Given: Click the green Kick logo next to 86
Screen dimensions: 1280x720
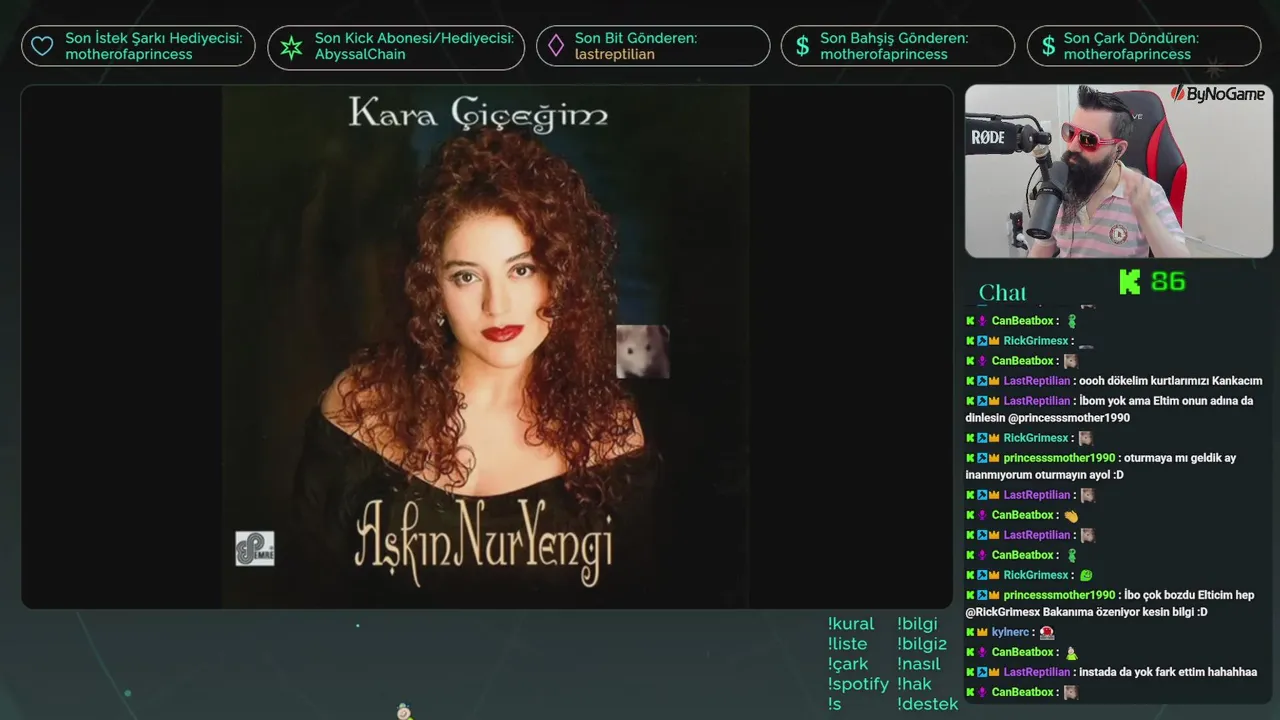Looking at the screenshot, I should (x=1130, y=282).
